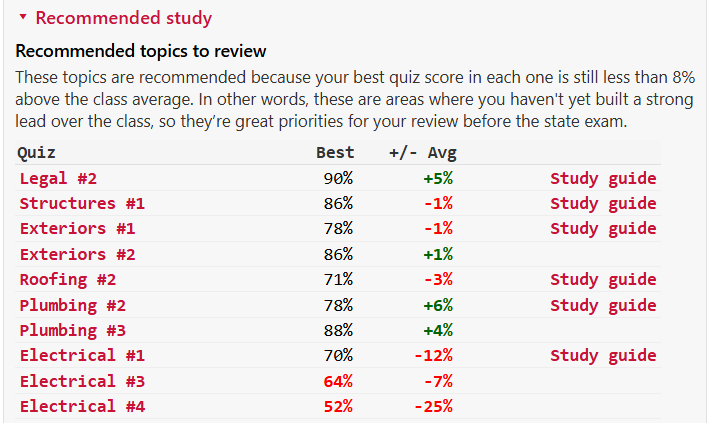Select the Electrical #3 quiz link
Screen dimensions: 712x423
(82, 381)
